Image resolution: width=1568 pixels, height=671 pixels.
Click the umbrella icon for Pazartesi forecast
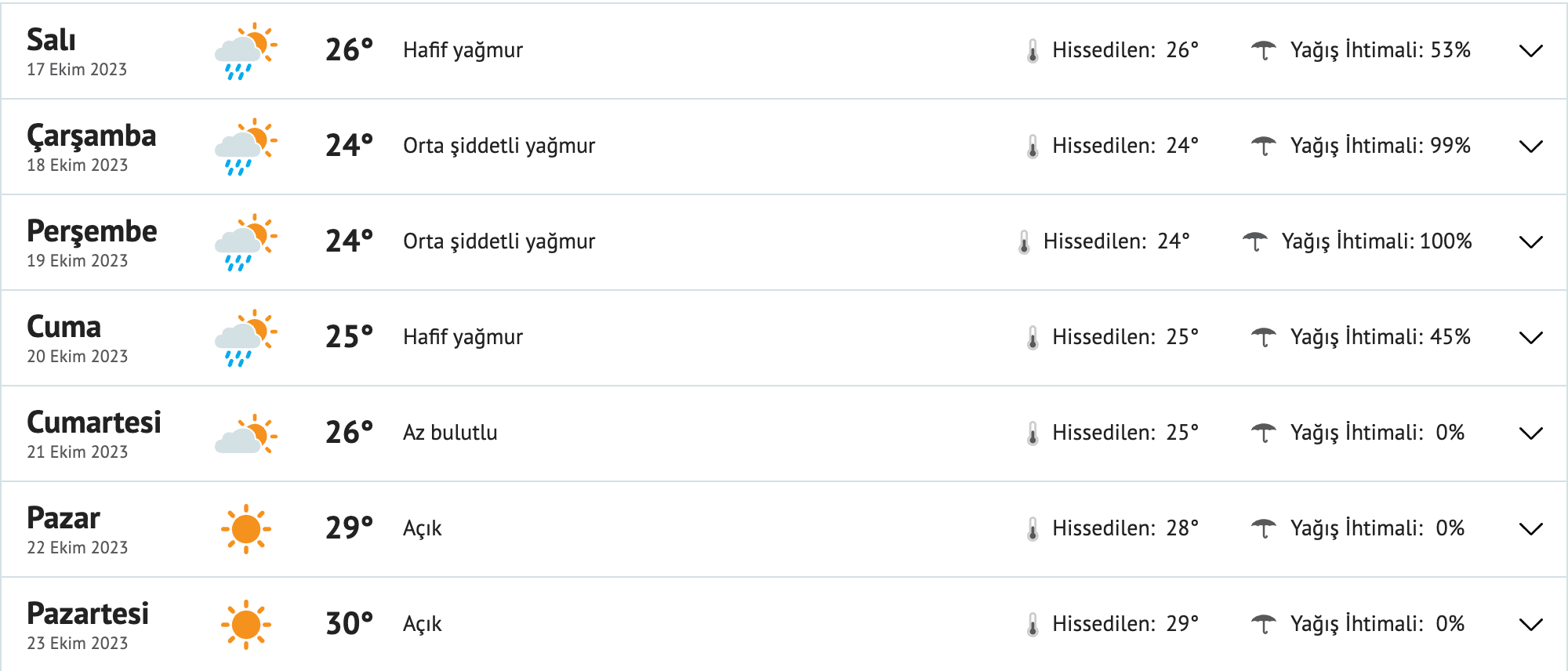1263,624
